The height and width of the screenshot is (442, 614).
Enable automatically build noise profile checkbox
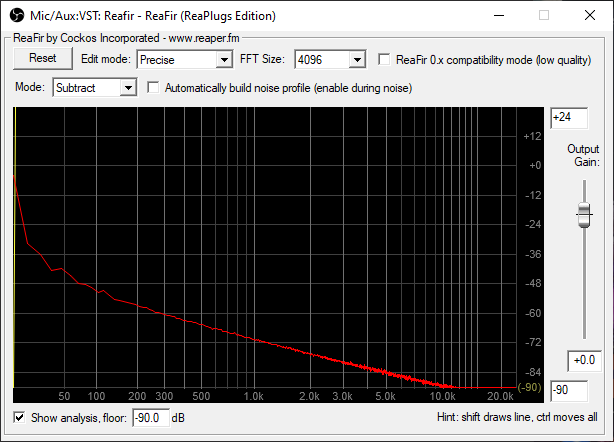pyautogui.click(x=153, y=87)
